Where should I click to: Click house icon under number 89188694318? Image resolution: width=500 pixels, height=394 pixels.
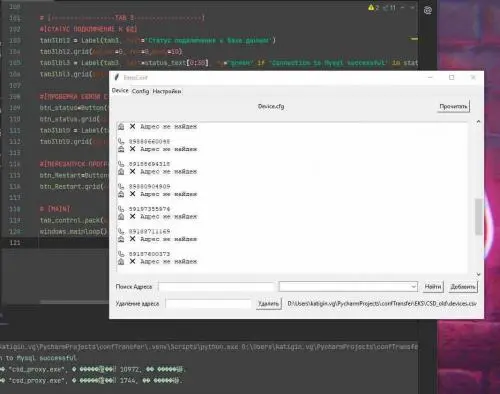121,171
